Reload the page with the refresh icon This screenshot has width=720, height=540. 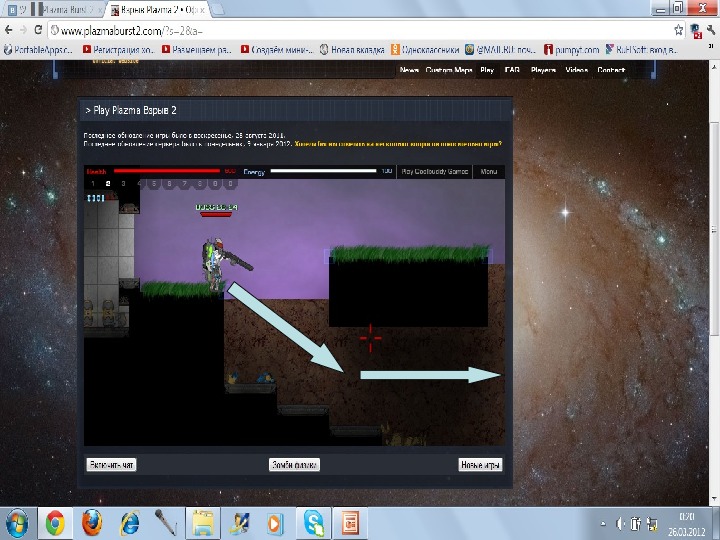click(38, 30)
